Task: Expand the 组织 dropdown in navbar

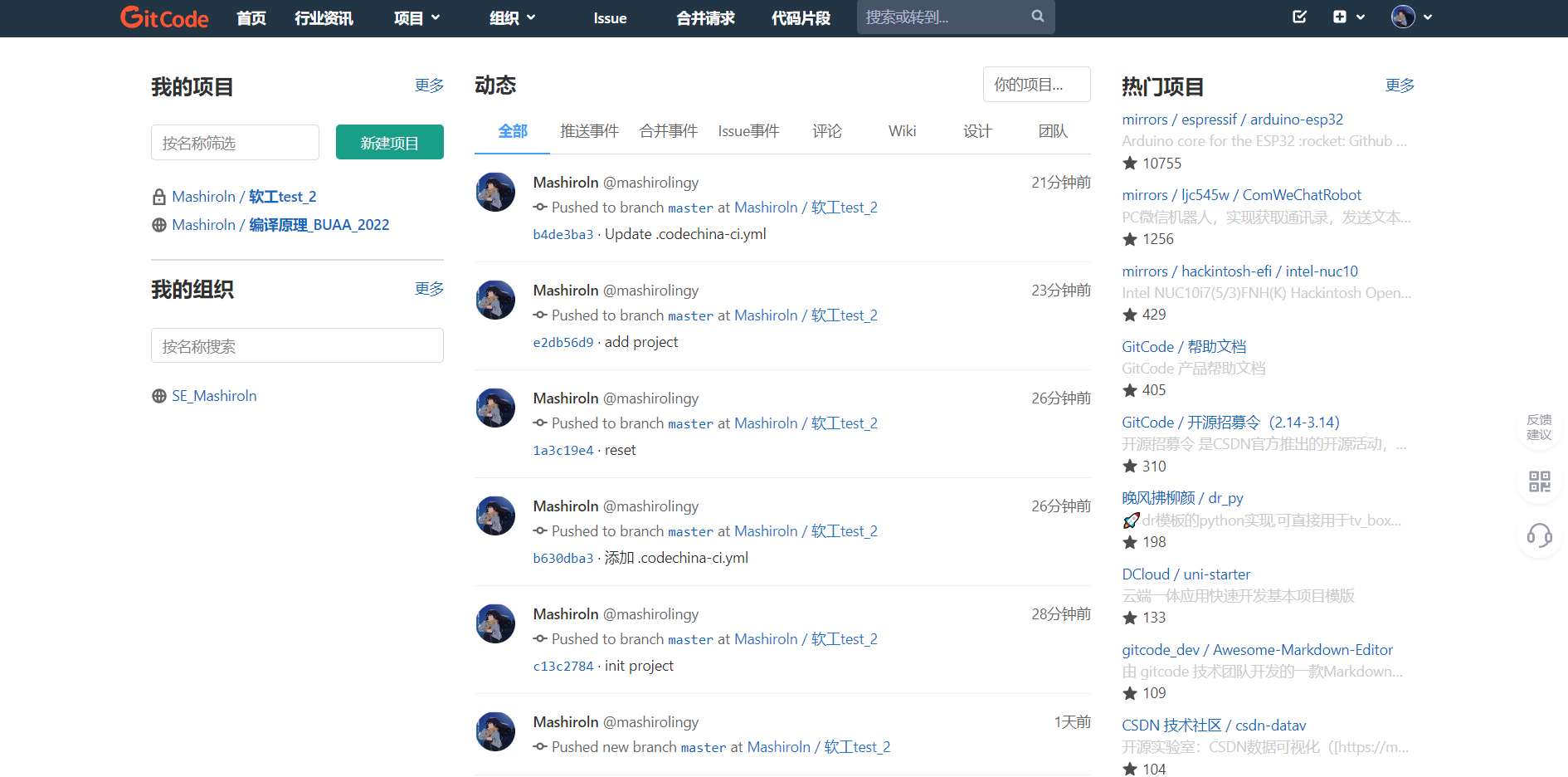Action: pos(512,17)
